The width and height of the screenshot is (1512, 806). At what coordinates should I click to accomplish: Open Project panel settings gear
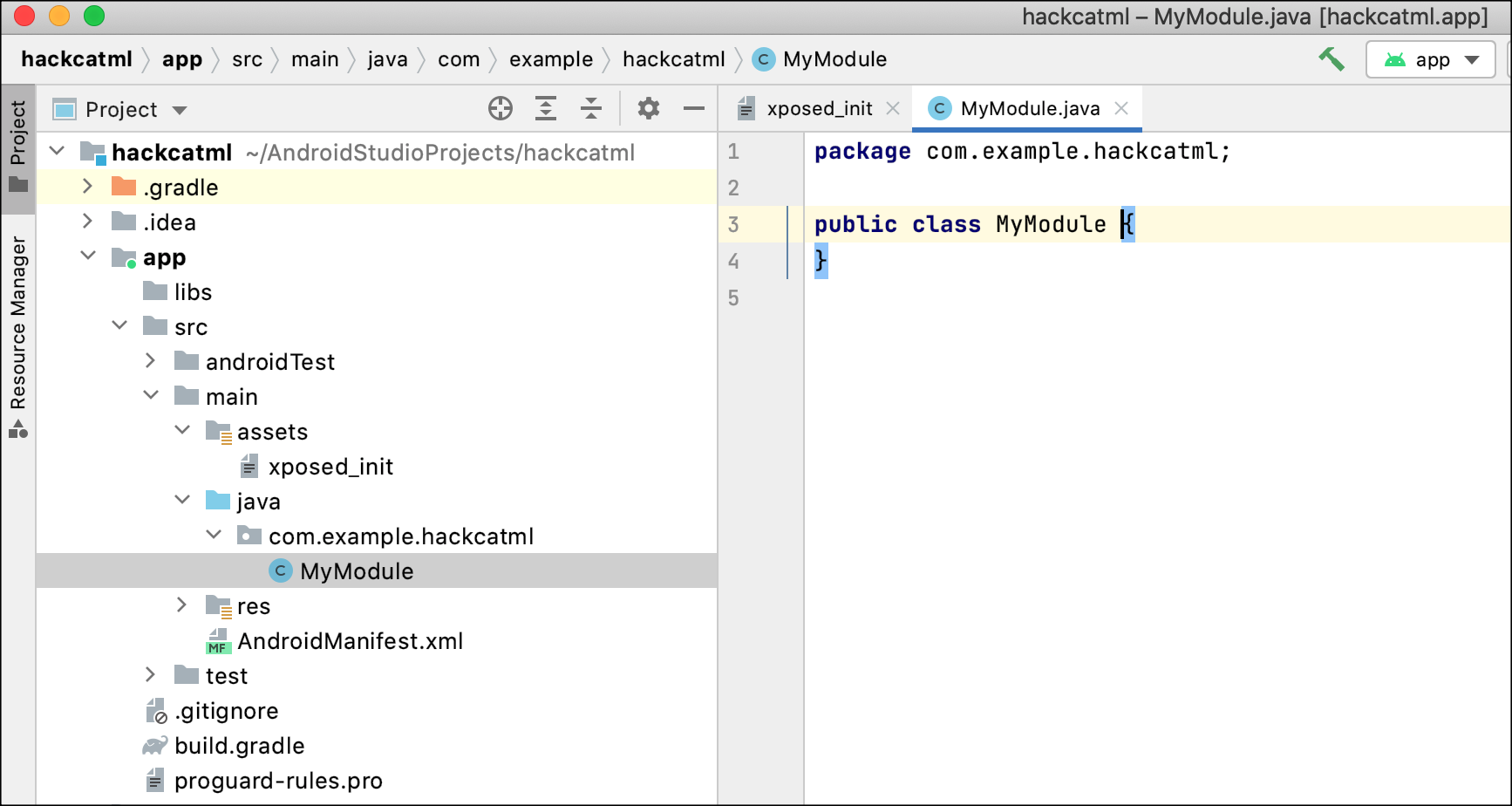click(x=649, y=109)
